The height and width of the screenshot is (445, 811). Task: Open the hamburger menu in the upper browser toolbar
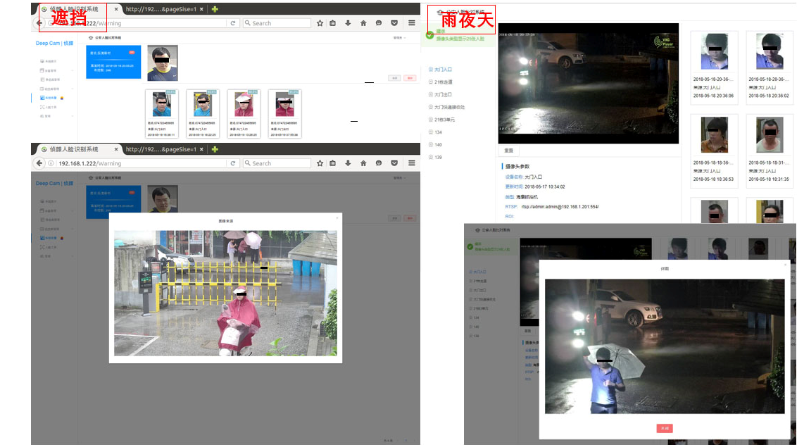[412, 22]
